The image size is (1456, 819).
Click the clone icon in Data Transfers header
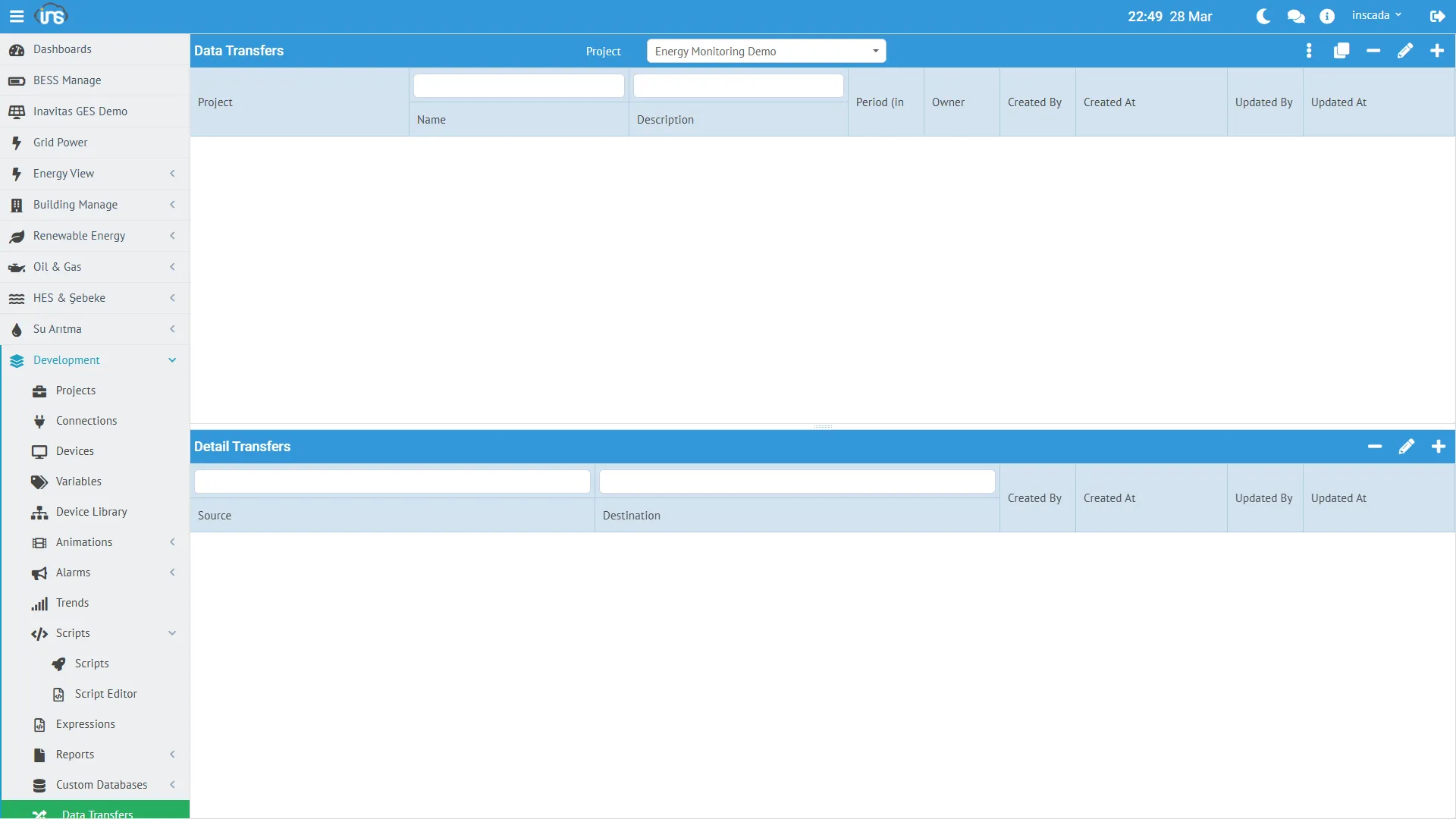(1341, 51)
